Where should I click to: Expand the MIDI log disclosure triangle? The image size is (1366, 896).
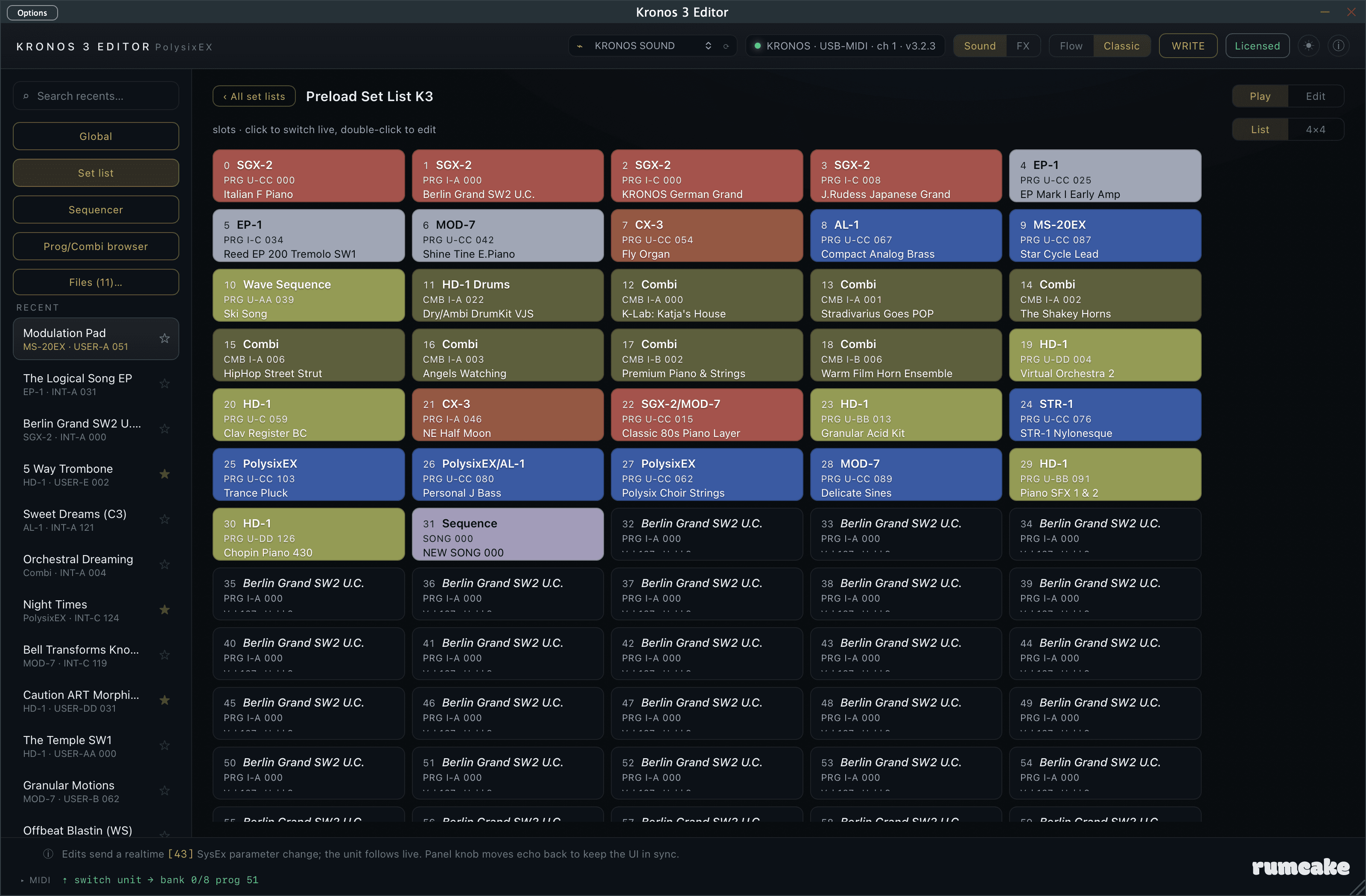(x=22, y=881)
